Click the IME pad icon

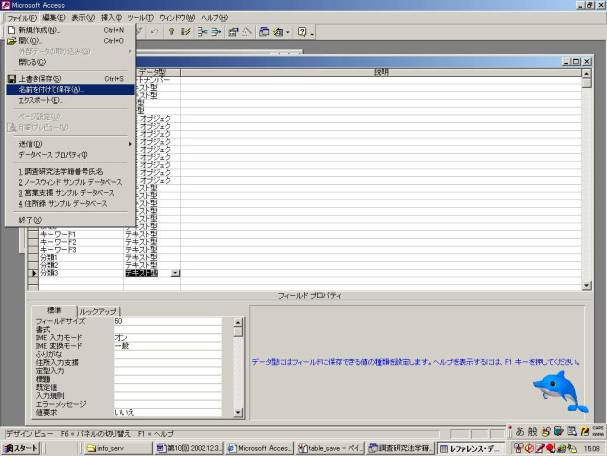(546, 431)
